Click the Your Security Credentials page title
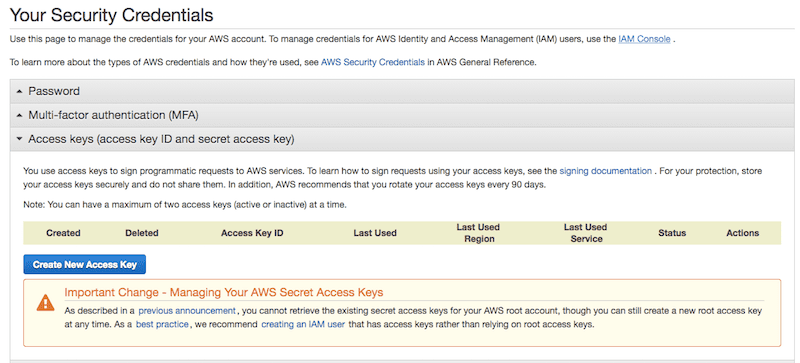This screenshot has width=800, height=363. [x=111, y=15]
